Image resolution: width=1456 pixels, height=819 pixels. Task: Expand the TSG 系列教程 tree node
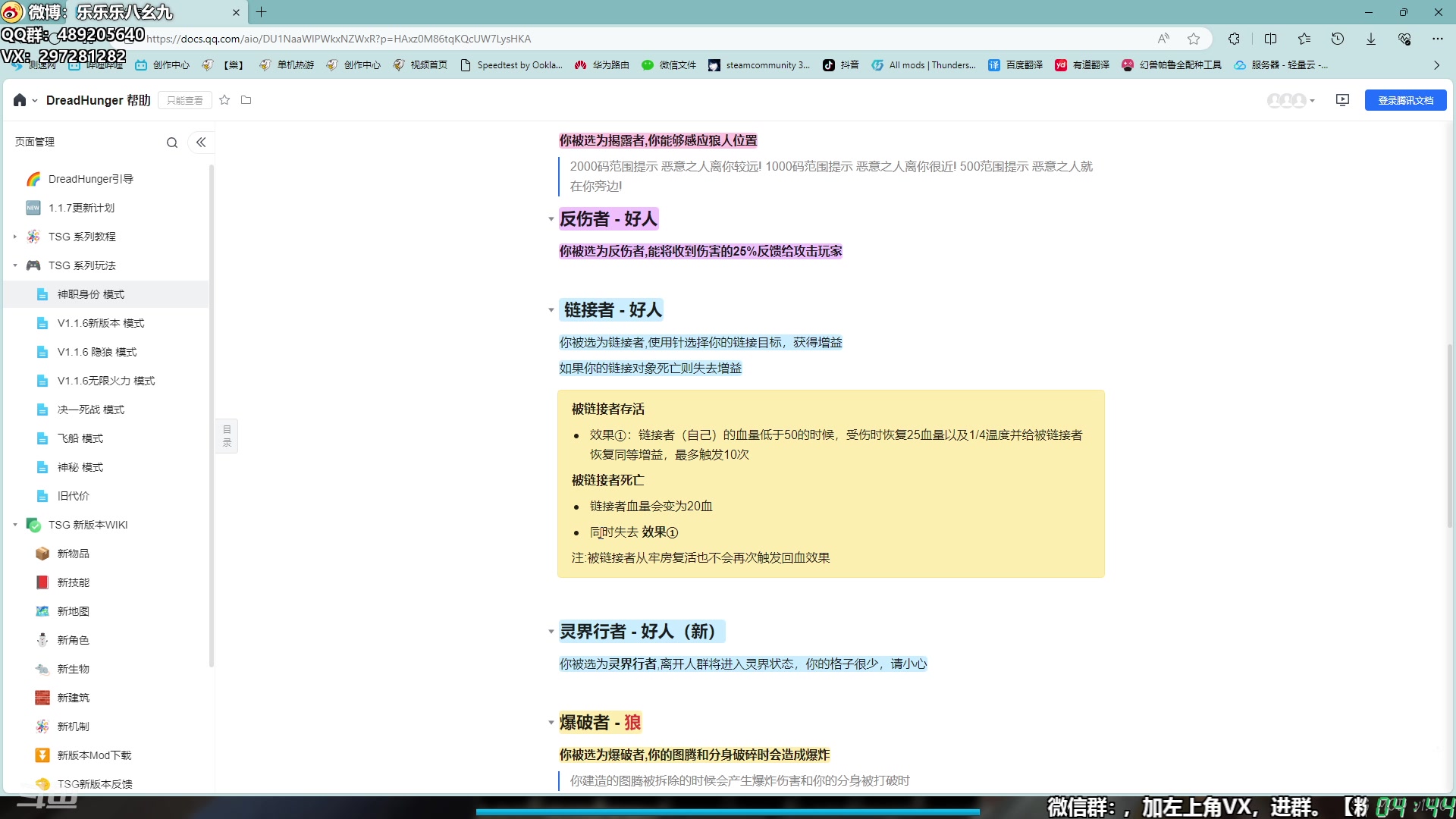tap(14, 237)
